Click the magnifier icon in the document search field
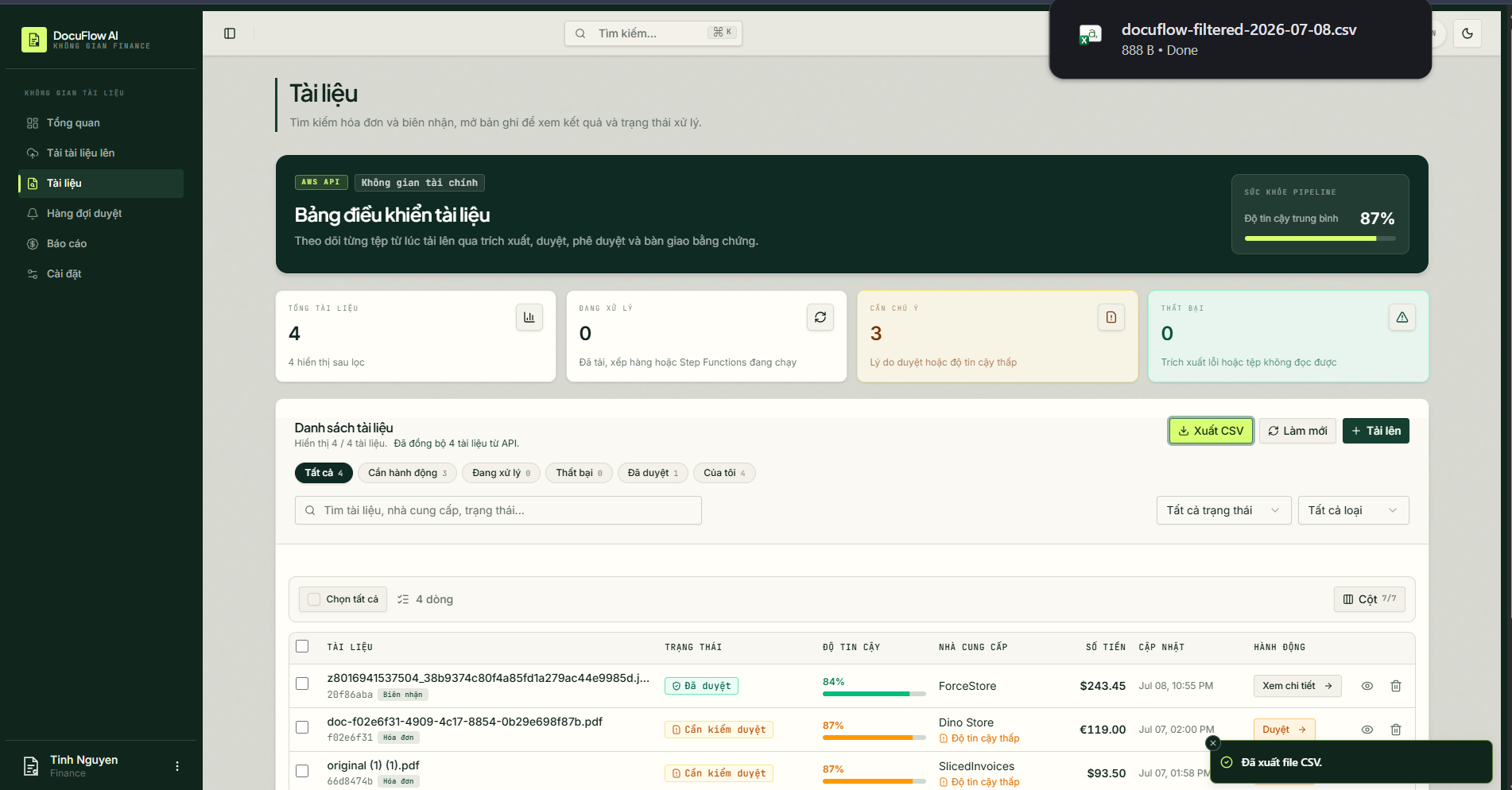1512x790 pixels. 310,510
